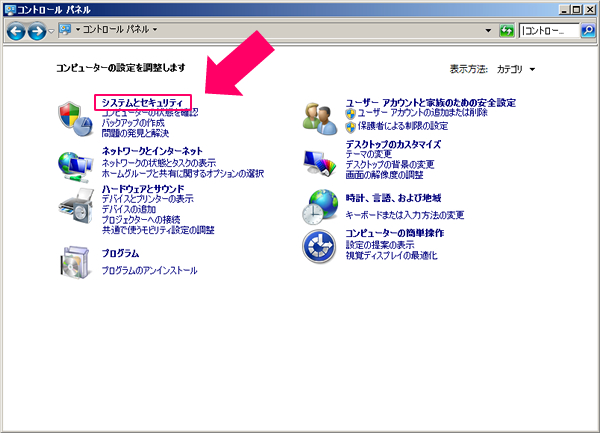Image resolution: width=600 pixels, height=433 pixels.
Task: Click the Programs category icon
Action: [x=74, y=262]
